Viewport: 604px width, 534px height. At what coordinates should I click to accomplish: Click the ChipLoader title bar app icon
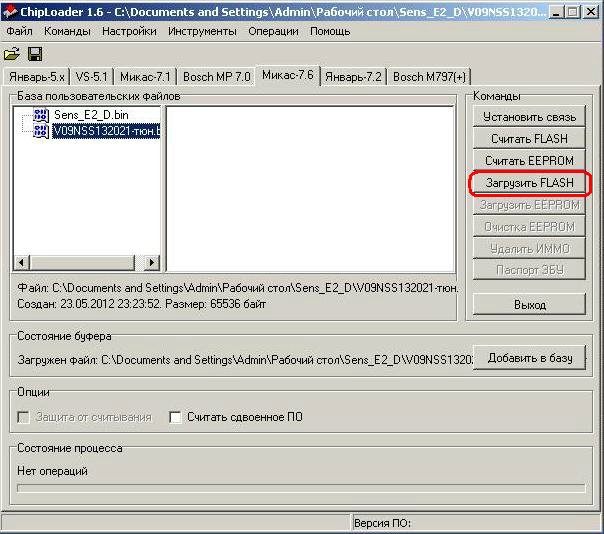pos(11,12)
